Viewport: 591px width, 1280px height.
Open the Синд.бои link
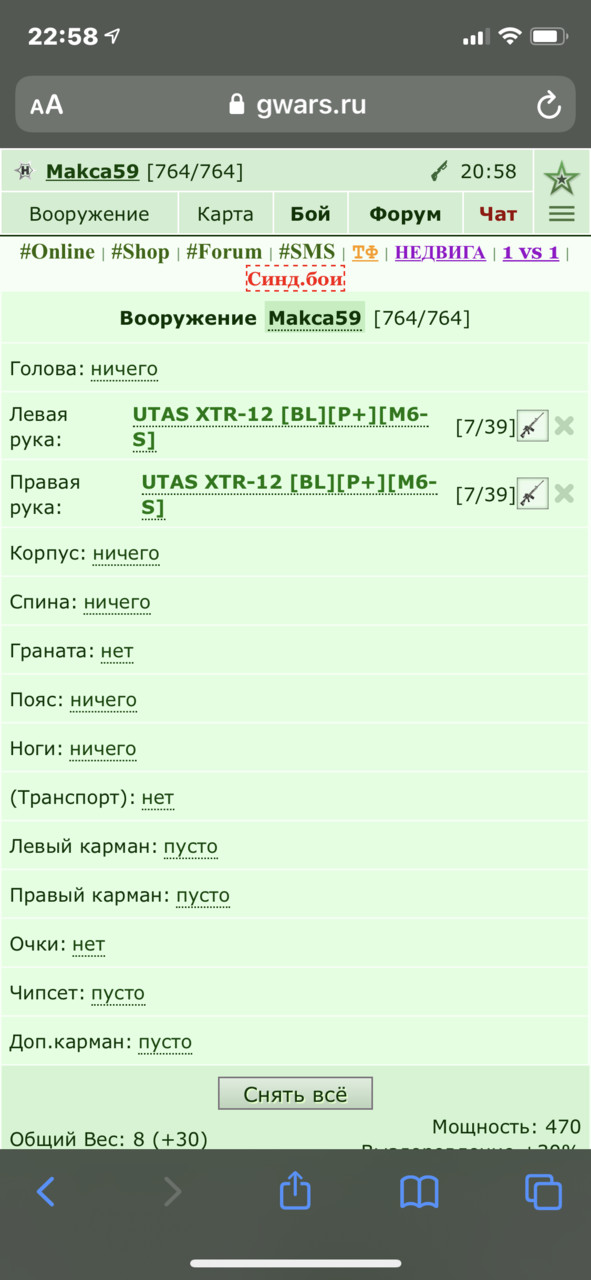(x=296, y=279)
